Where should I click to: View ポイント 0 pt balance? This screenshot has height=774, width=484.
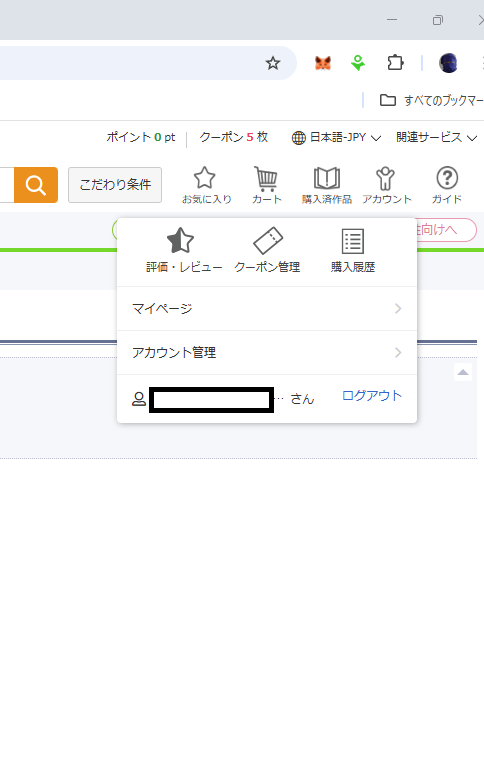pyautogui.click(x=141, y=137)
